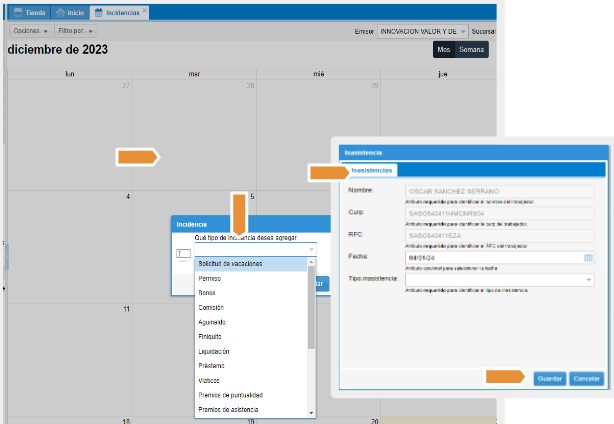Click the Guardar button
Viewport: 614px width, 424px height.
click(549, 379)
